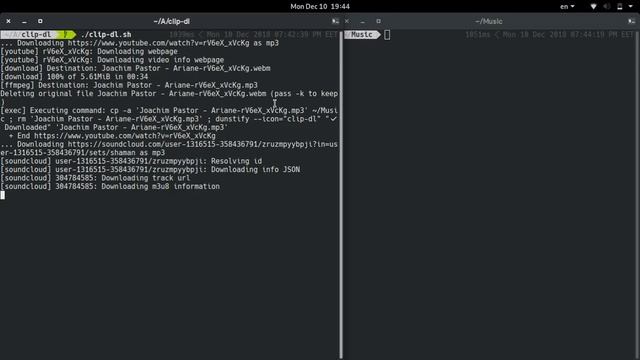Minimize the ~/A/clip-dl terminal window
The height and width of the screenshot is (360, 640).
point(24,21)
